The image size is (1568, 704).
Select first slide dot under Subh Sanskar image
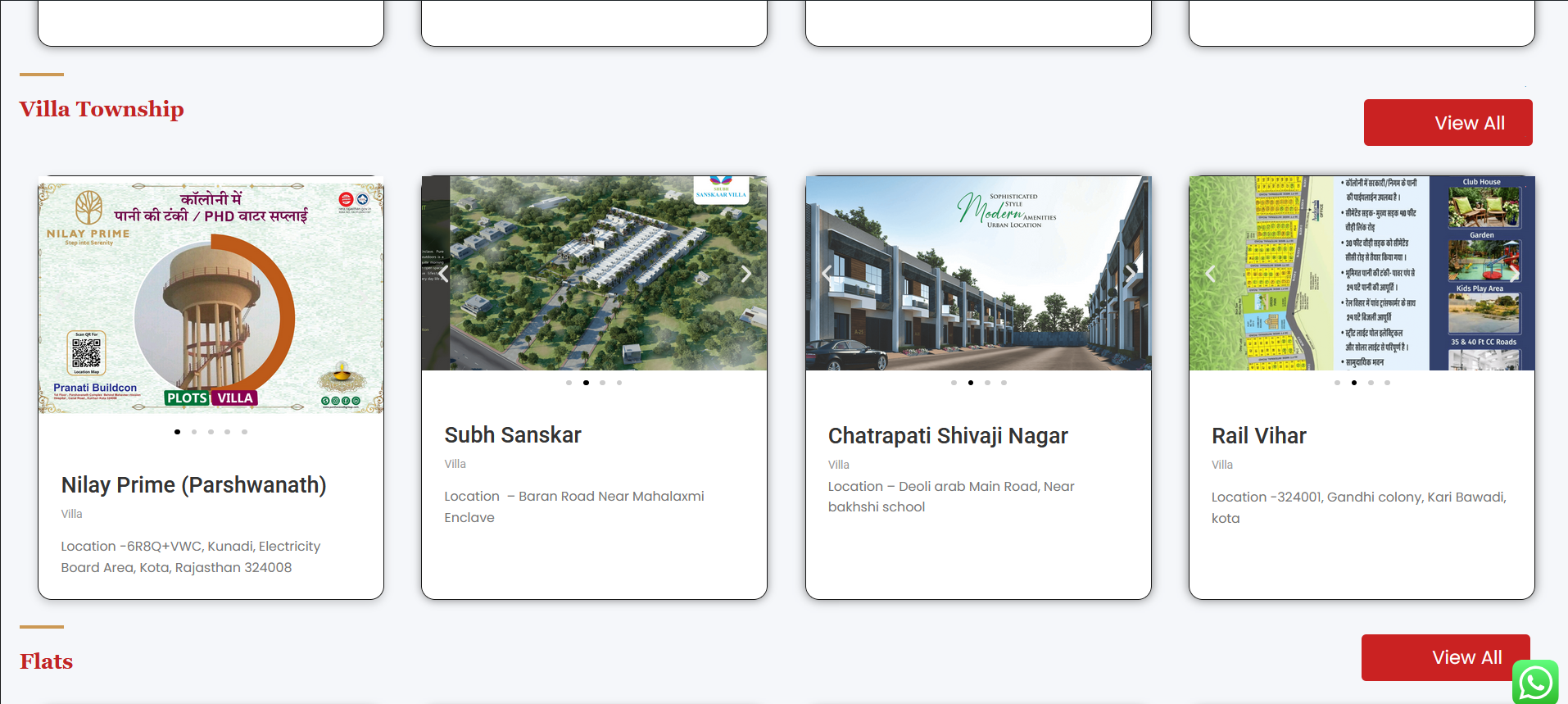coord(569,383)
